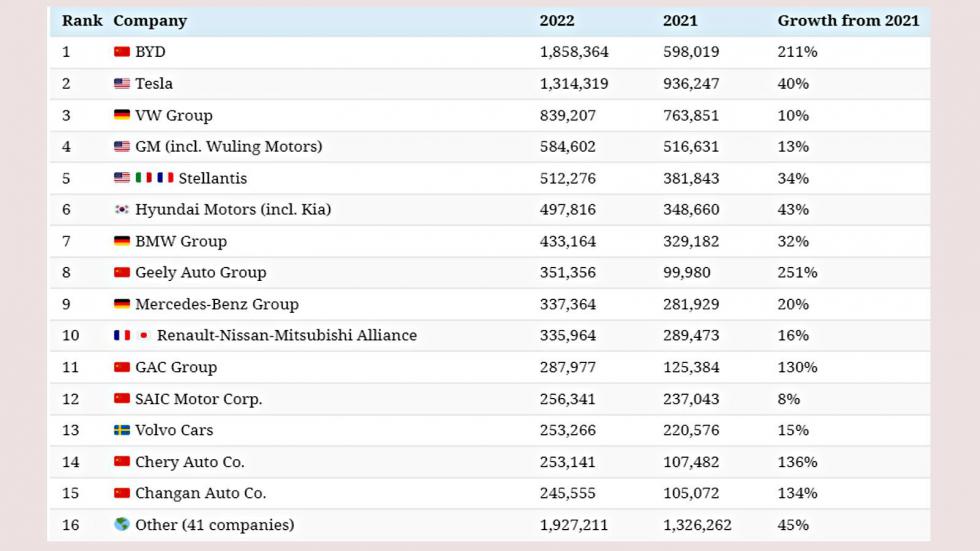Click the 516,631 cell for GM
The width and height of the screenshot is (980, 551).
coord(691,147)
